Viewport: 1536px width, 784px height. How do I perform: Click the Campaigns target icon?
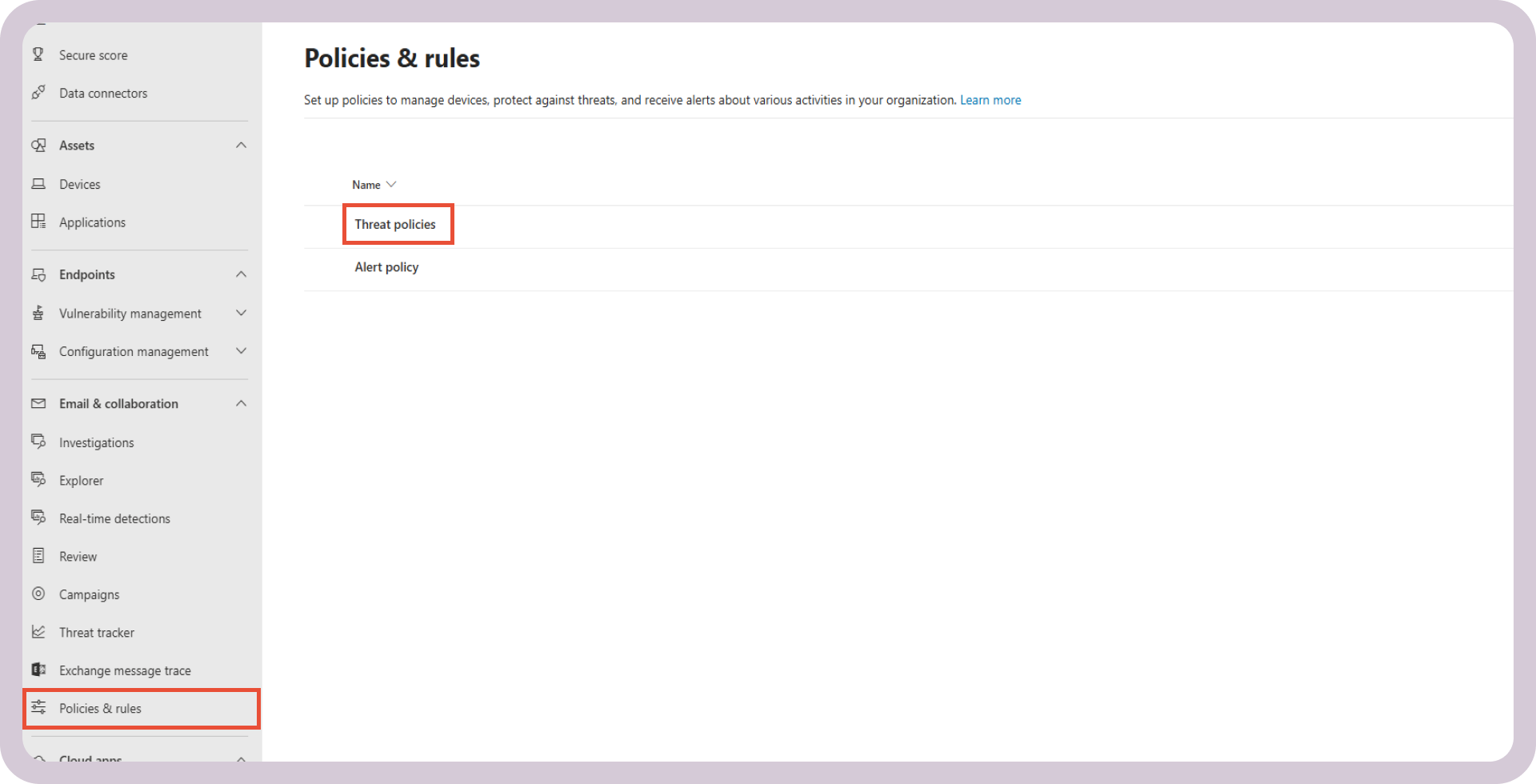[x=38, y=594]
